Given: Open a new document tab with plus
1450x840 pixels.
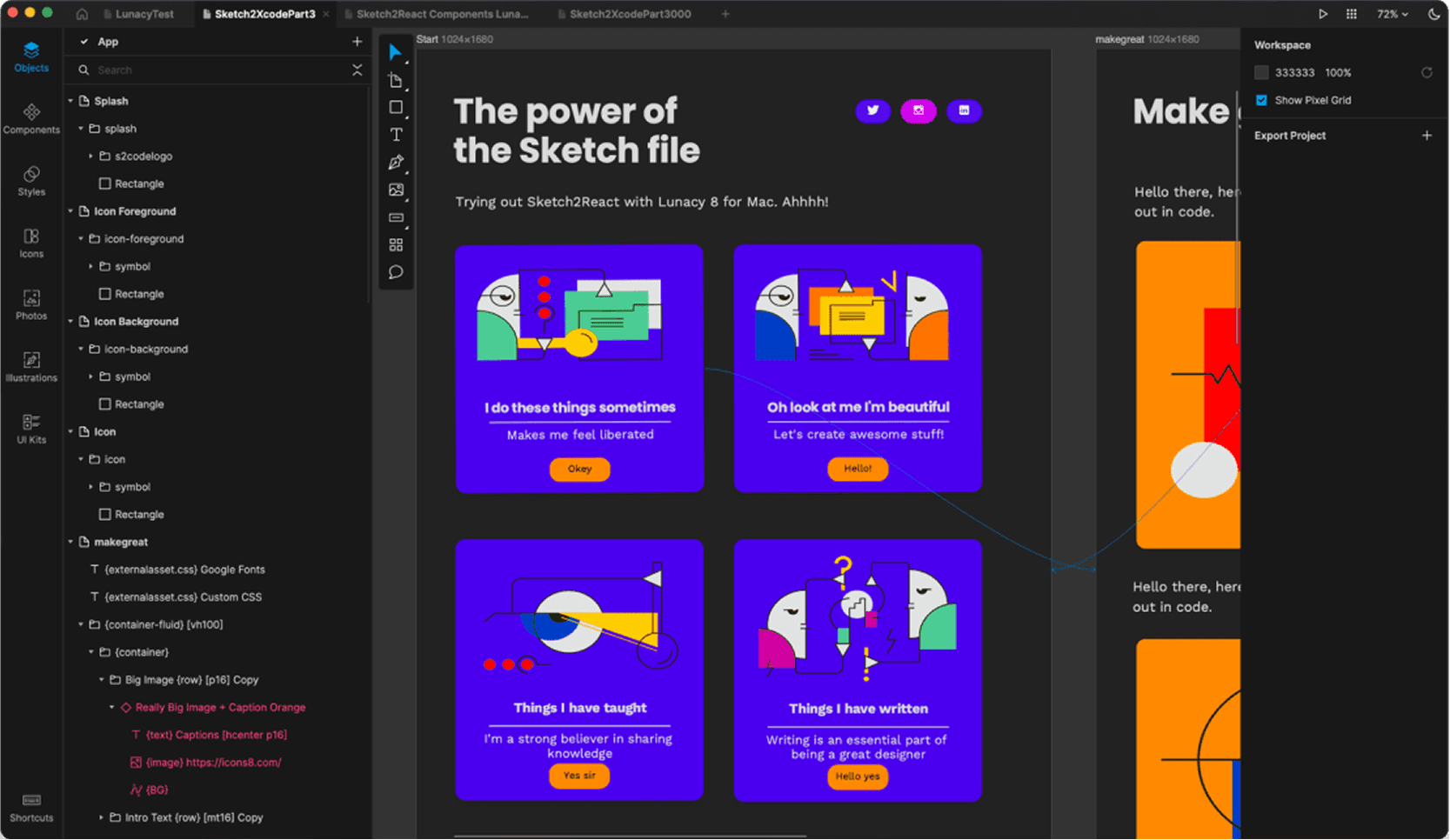Looking at the screenshot, I should coord(725,14).
